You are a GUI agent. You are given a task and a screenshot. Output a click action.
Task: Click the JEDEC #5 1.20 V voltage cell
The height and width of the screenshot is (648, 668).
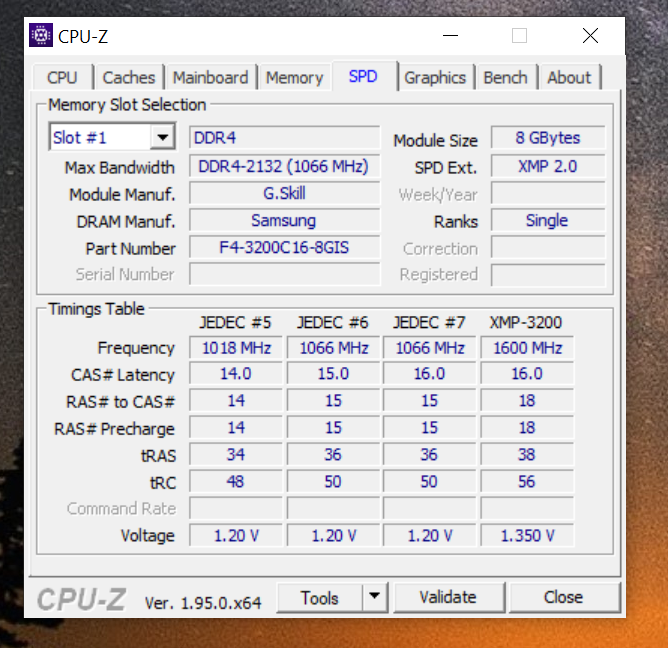(236, 536)
